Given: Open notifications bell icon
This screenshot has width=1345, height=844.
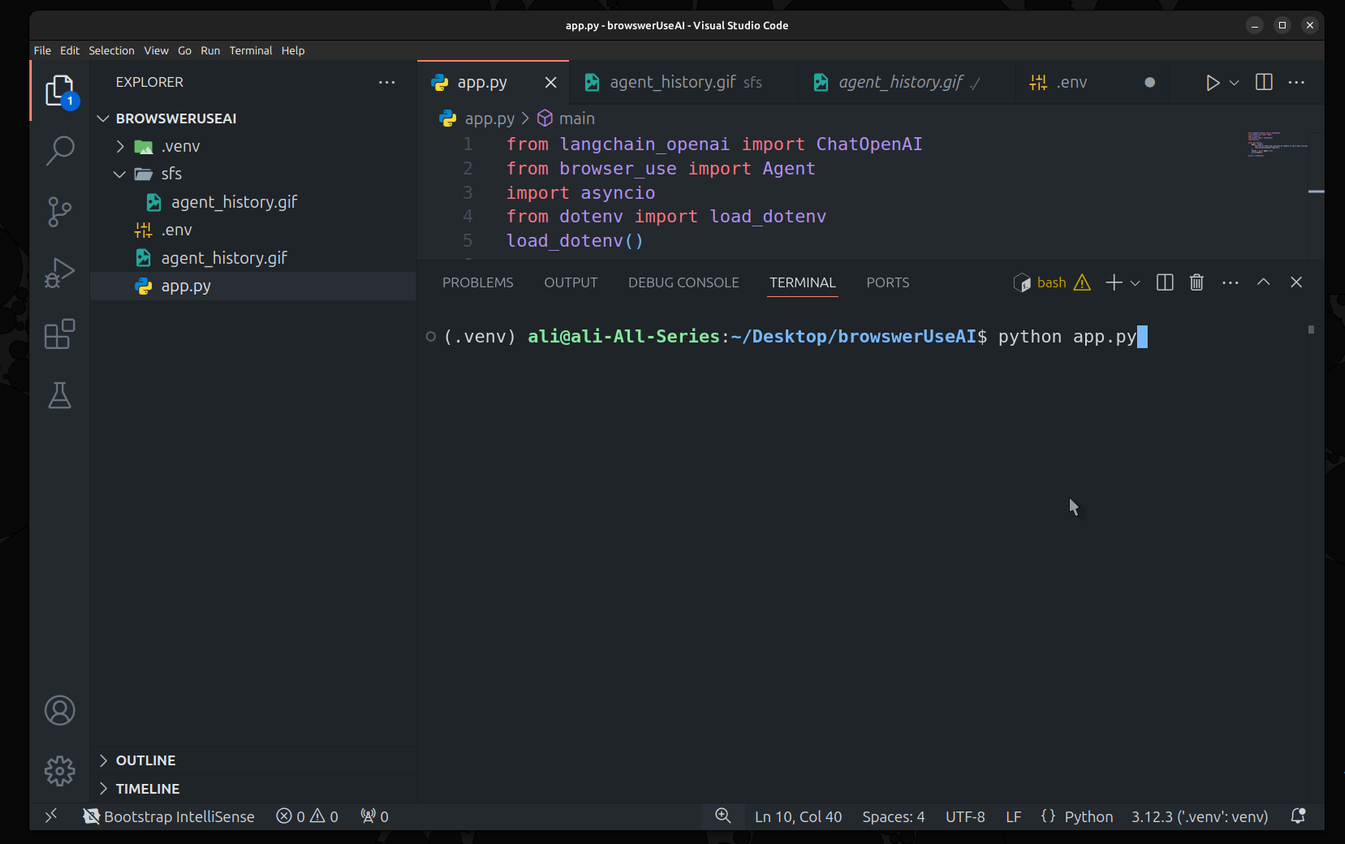Looking at the screenshot, I should (x=1298, y=816).
